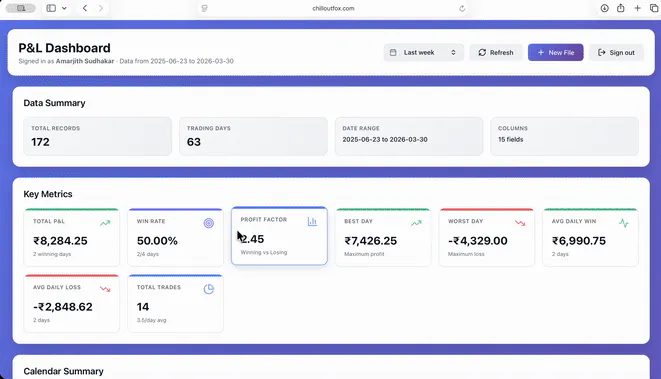This screenshot has width=661, height=379.
Task: Go forward in the browser
Action: (x=101, y=8)
